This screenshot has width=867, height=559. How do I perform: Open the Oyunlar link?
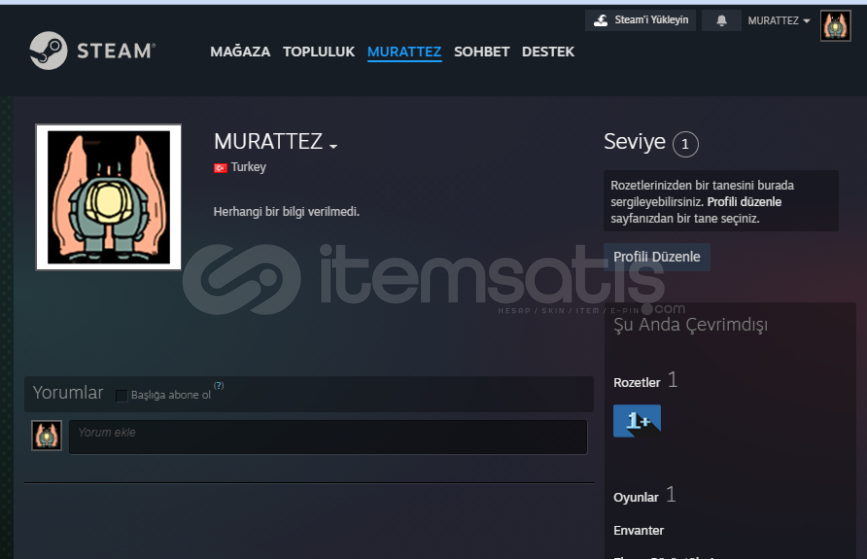(636, 497)
